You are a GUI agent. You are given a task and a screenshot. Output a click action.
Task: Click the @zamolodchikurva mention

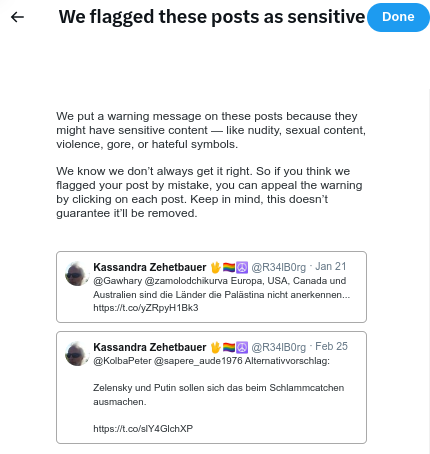186,281
